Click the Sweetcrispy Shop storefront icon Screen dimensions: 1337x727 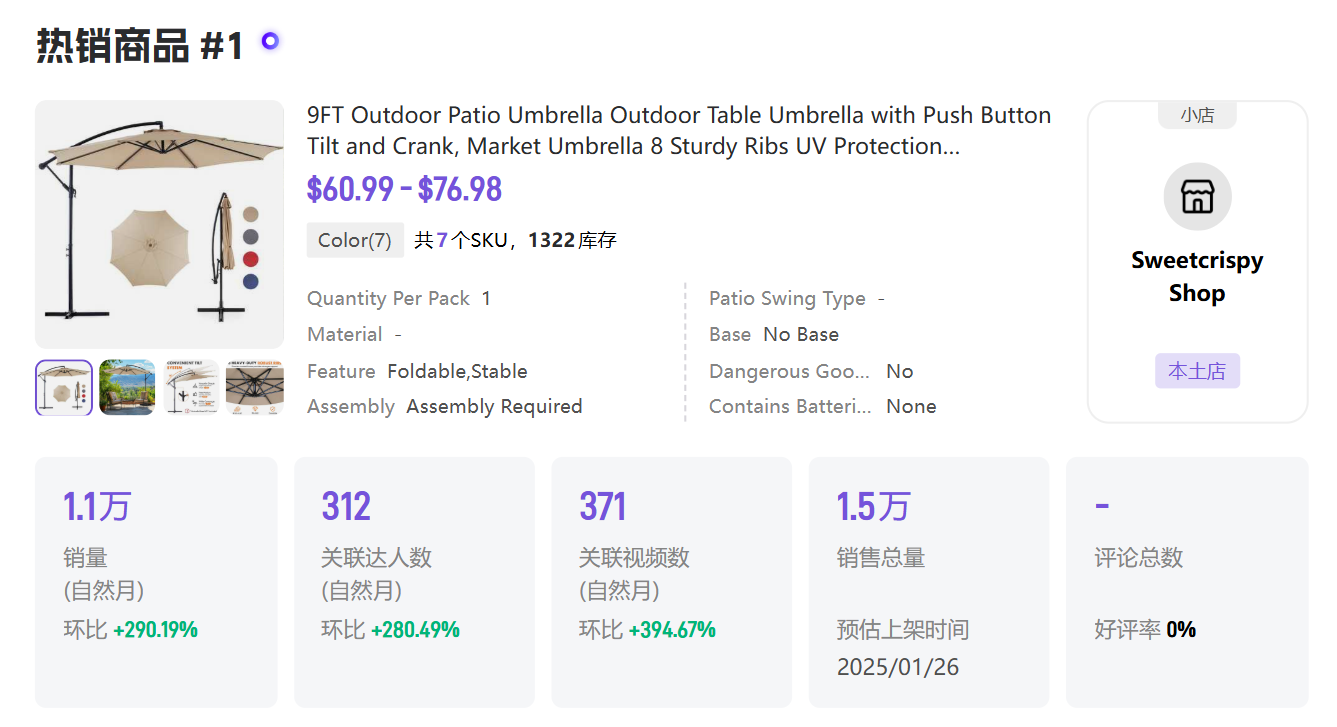coord(1197,197)
